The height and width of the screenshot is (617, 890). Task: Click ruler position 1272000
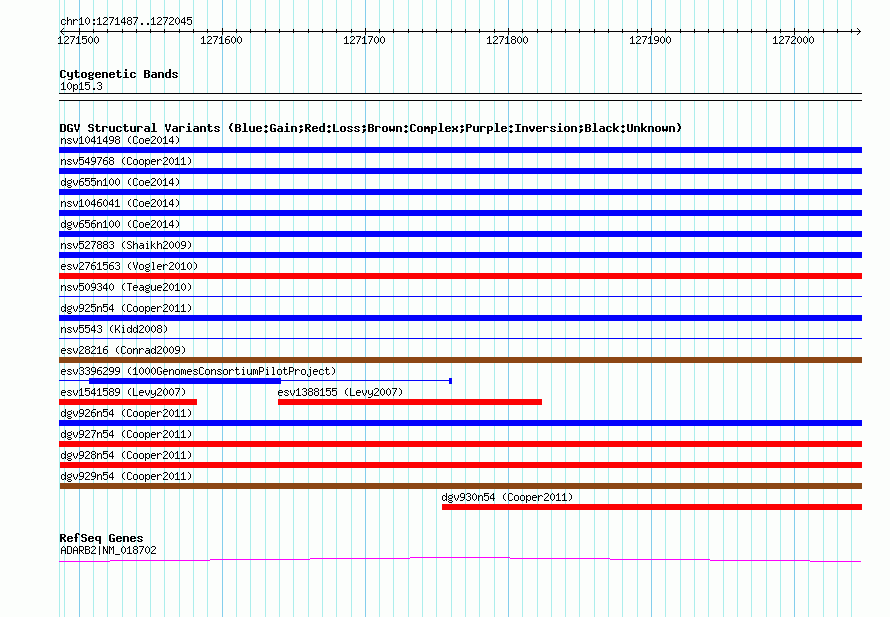point(794,40)
